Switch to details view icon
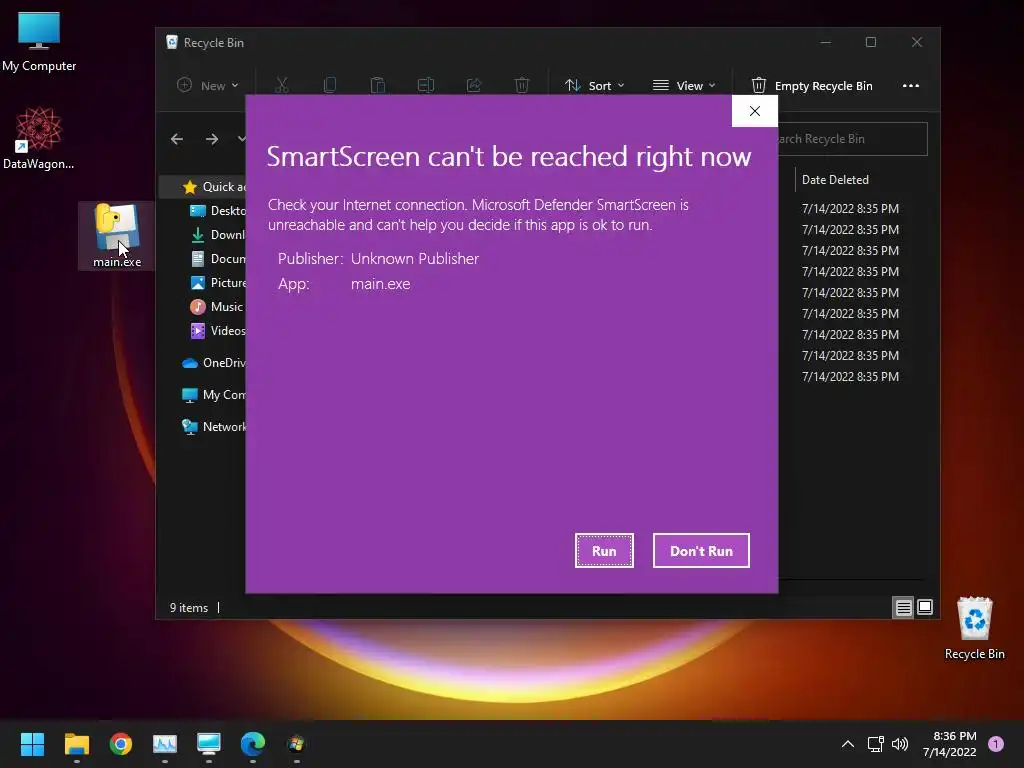 903,607
